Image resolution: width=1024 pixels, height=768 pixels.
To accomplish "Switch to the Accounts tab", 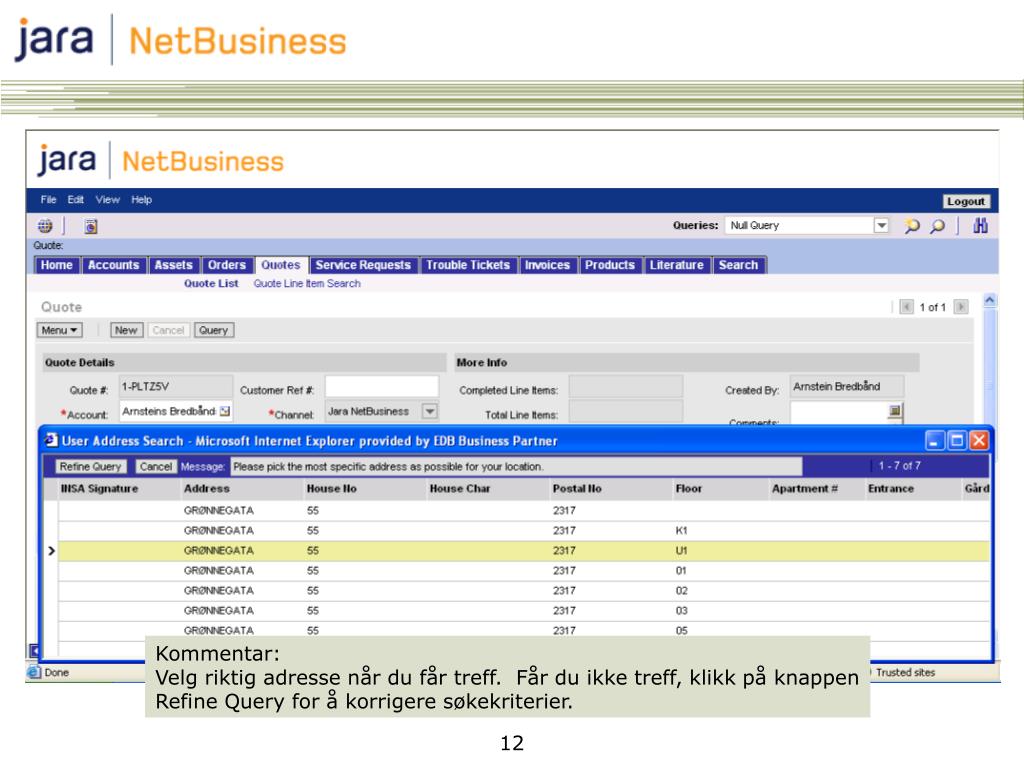I will pos(114,265).
